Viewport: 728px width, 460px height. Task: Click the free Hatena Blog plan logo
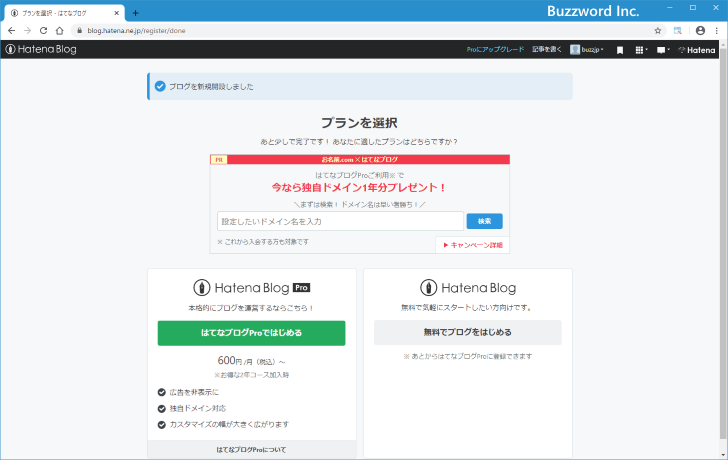(468, 288)
